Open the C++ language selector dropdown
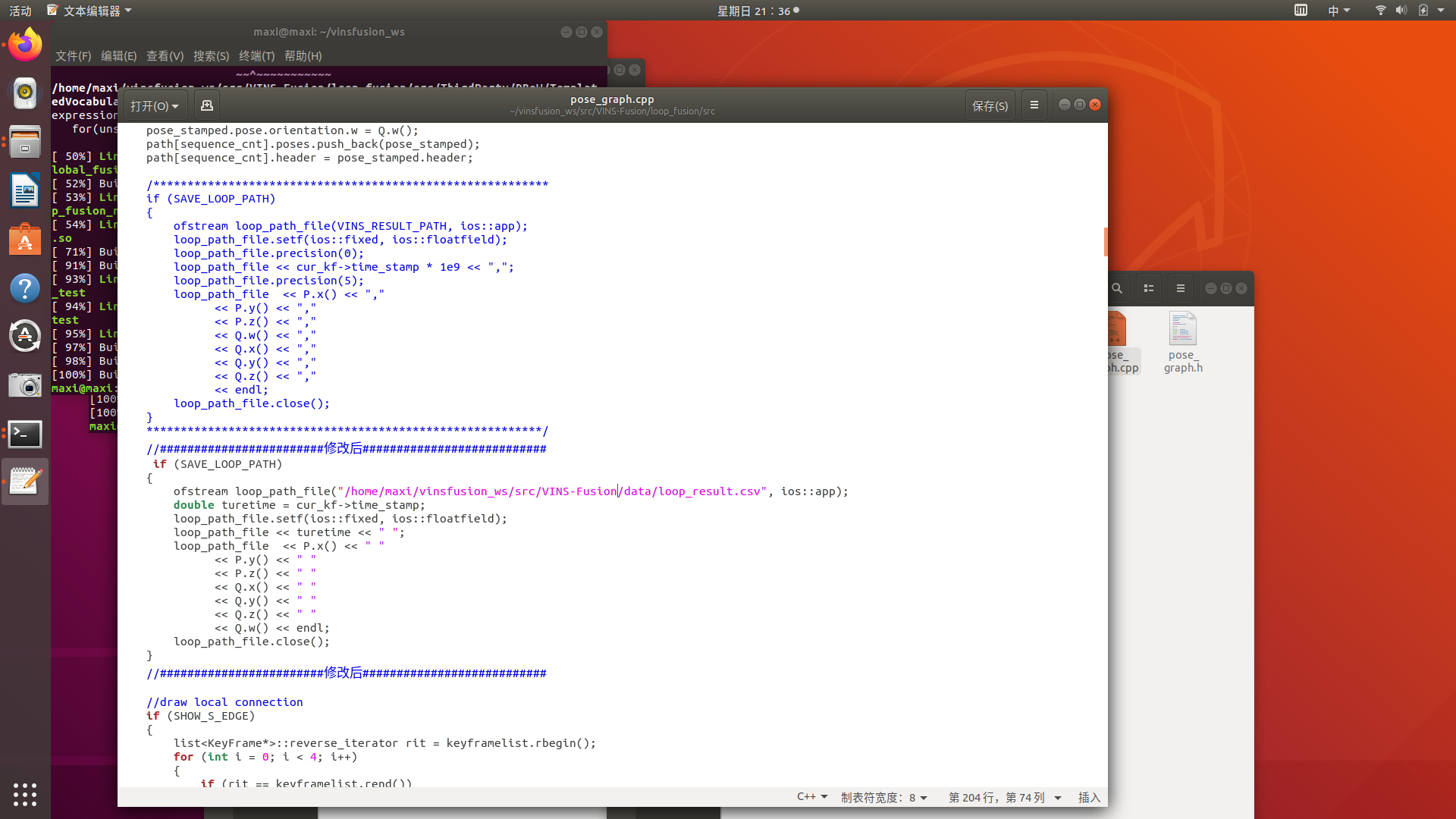1456x819 pixels. pyautogui.click(x=812, y=797)
